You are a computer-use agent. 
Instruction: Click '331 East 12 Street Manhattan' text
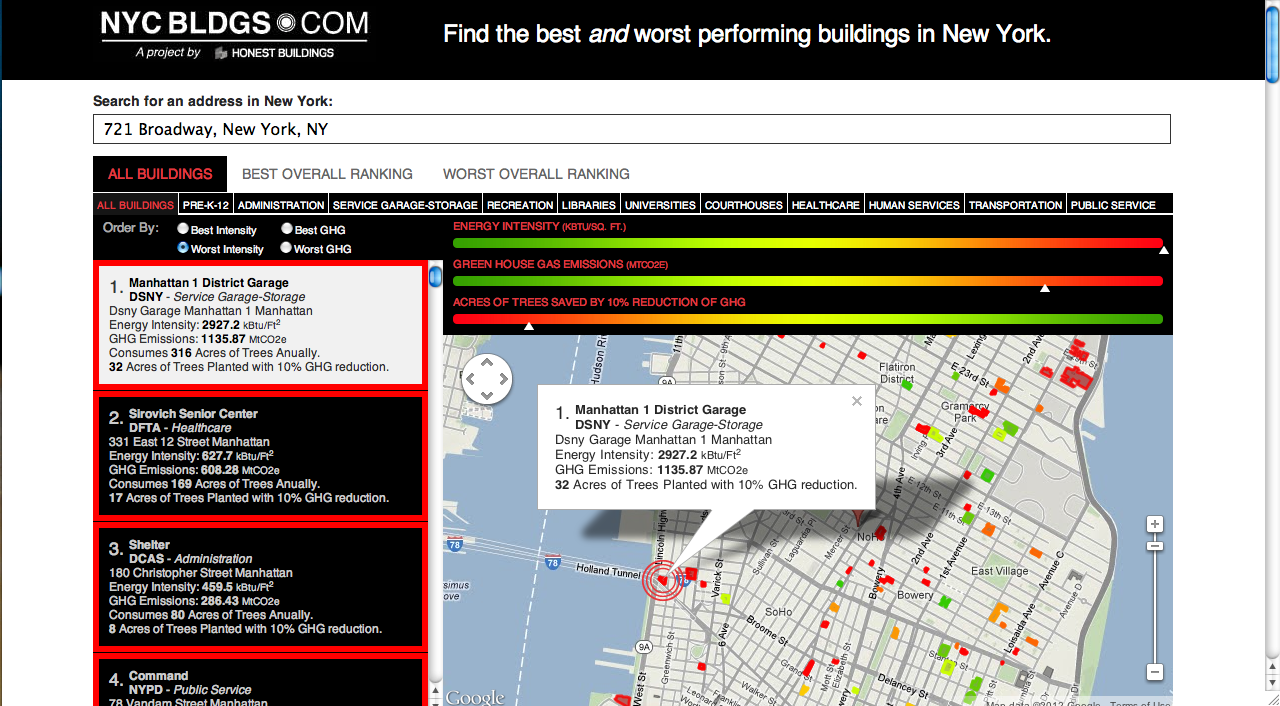tap(189, 442)
